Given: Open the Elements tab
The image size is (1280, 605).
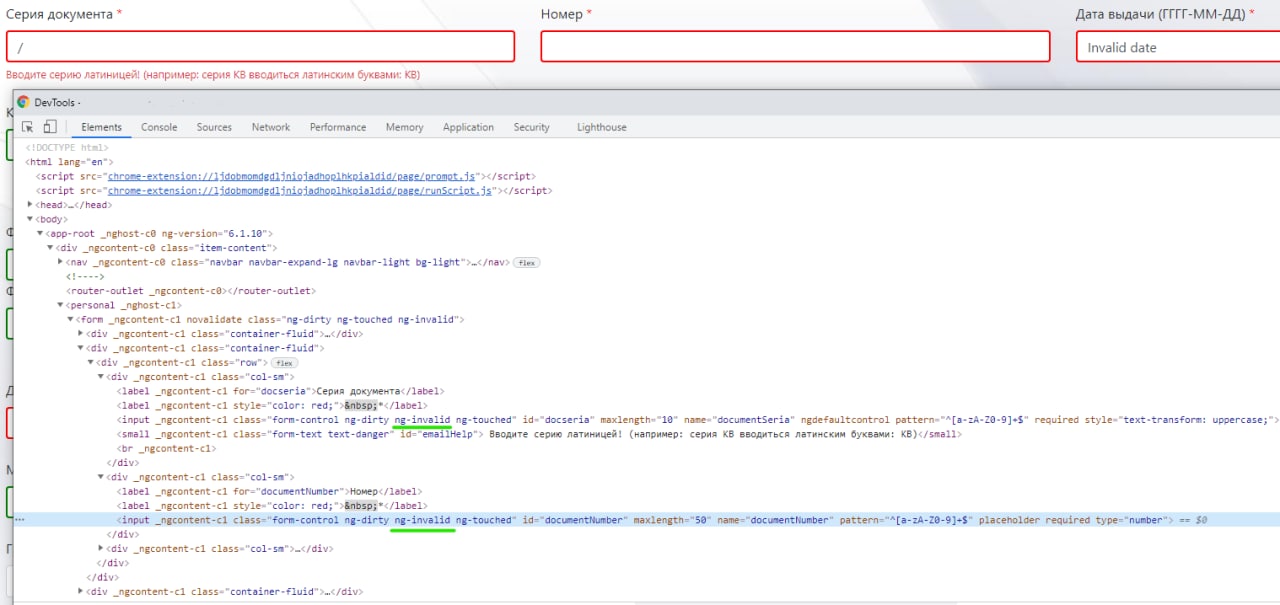Looking at the screenshot, I should [x=102, y=127].
